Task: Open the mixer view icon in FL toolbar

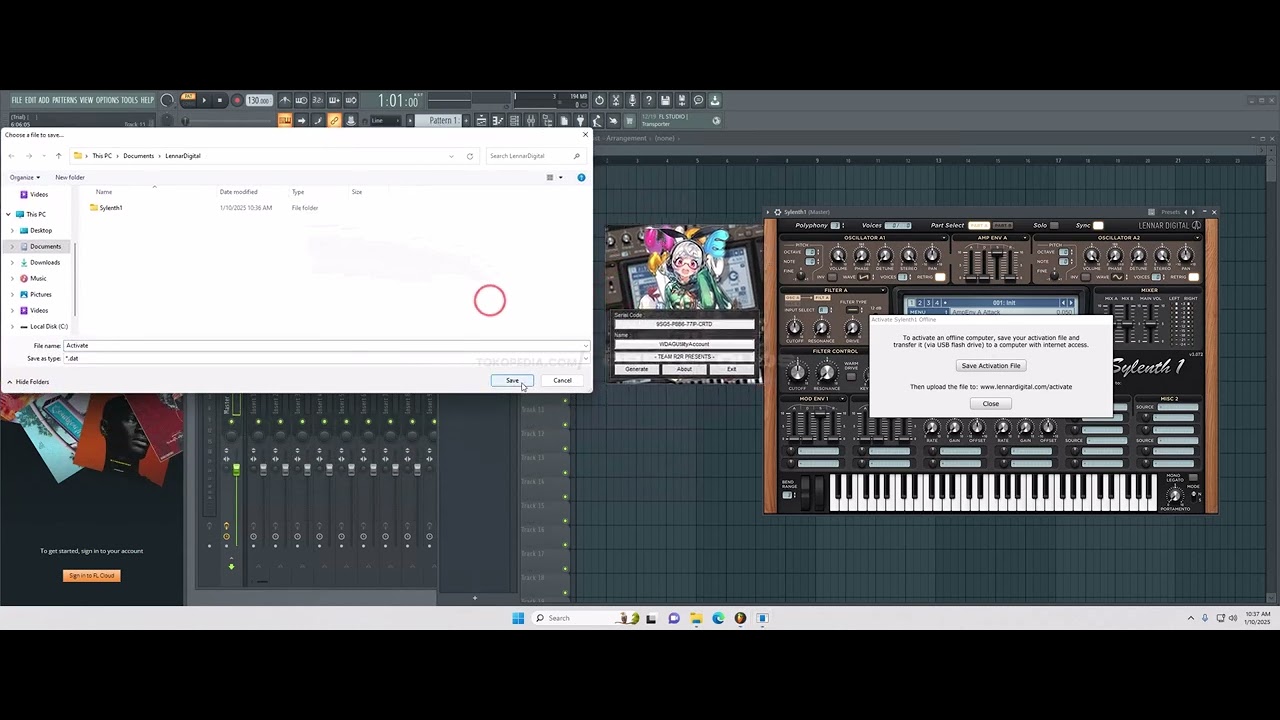Action: 530,120
